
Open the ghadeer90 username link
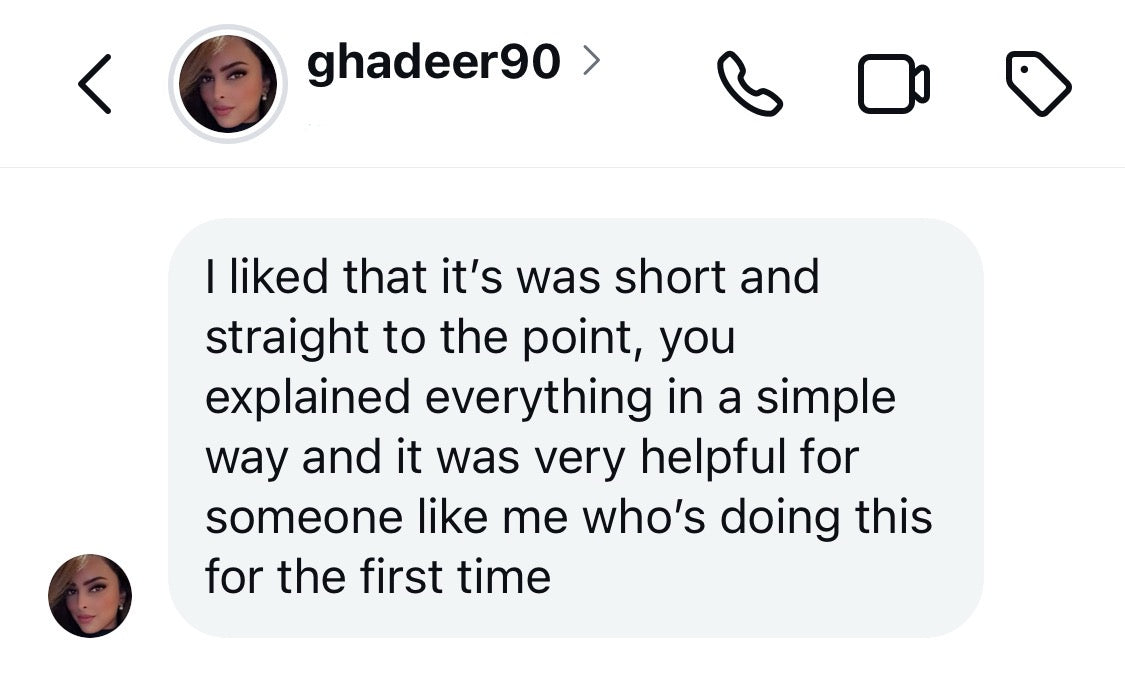(x=433, y=63)
